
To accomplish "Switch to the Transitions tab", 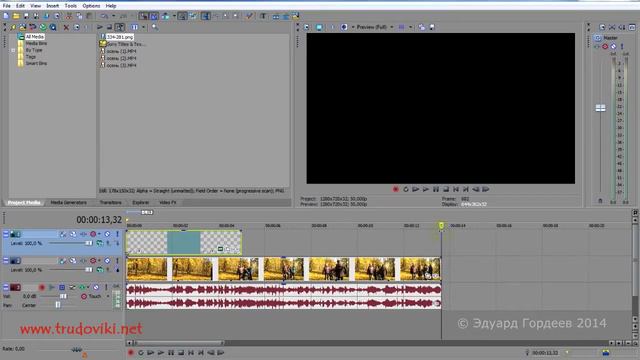I will [x=111, y=202].
